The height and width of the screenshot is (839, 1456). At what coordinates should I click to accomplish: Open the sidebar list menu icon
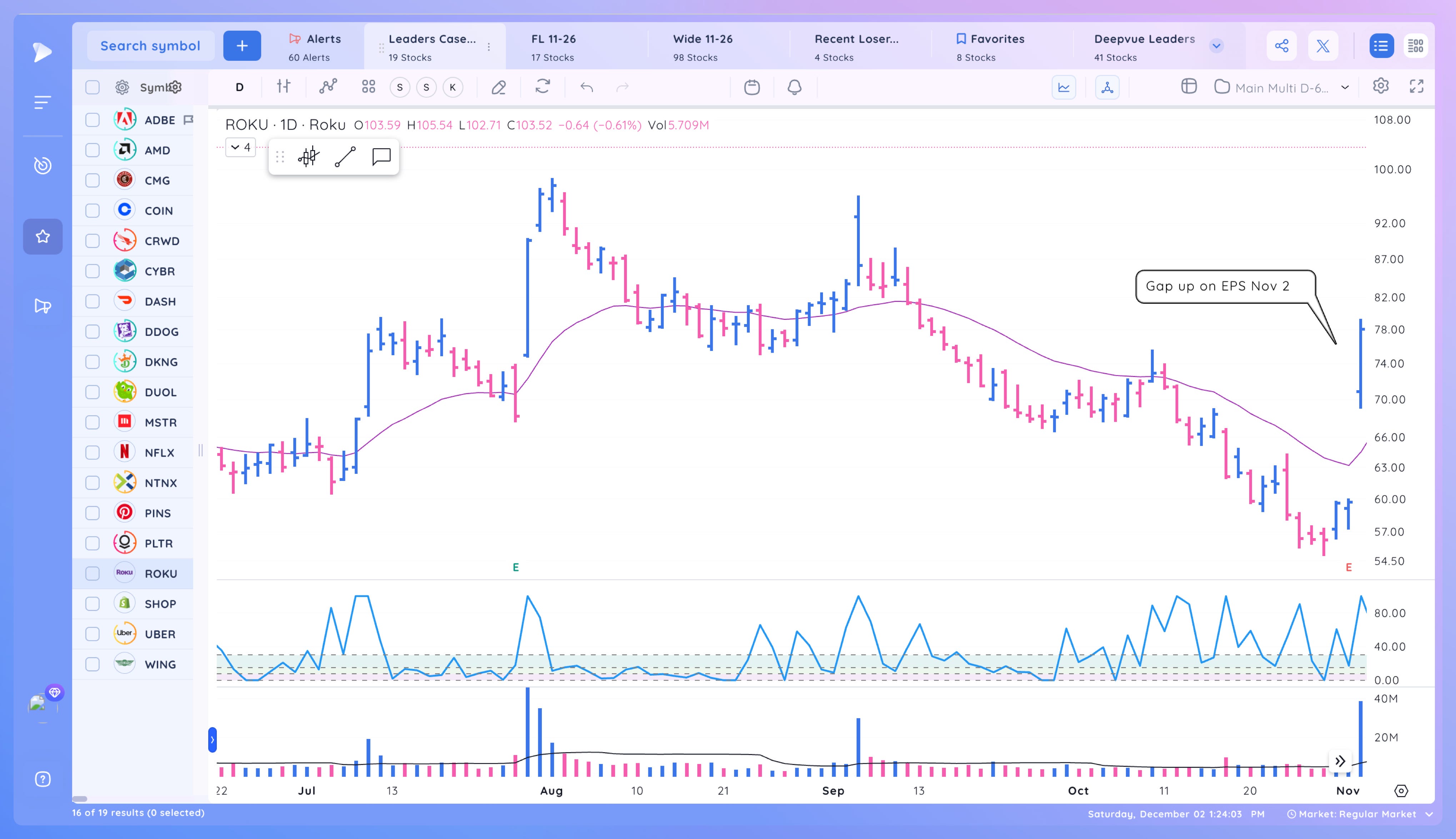coord(42,103)
